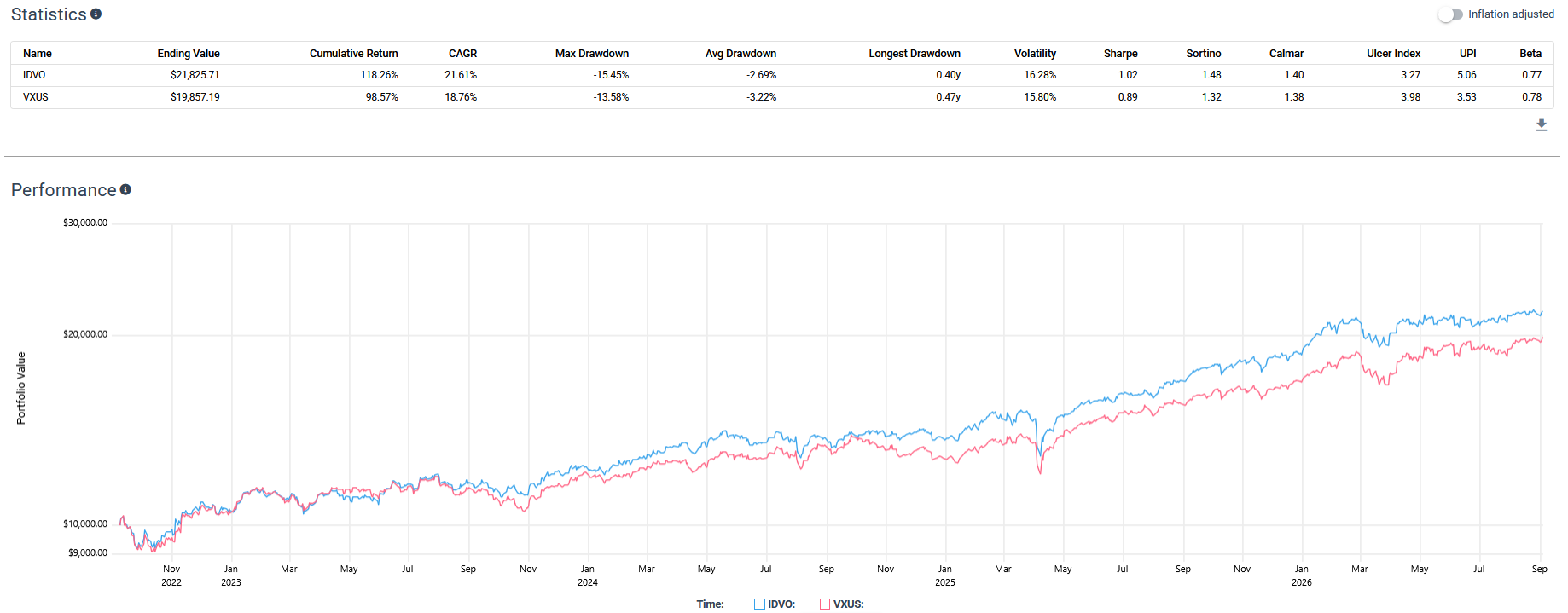This screenshot has height=613, width=1568.
Task: Sort by Avg Drawdown header
Action: (x=740, y=53)
